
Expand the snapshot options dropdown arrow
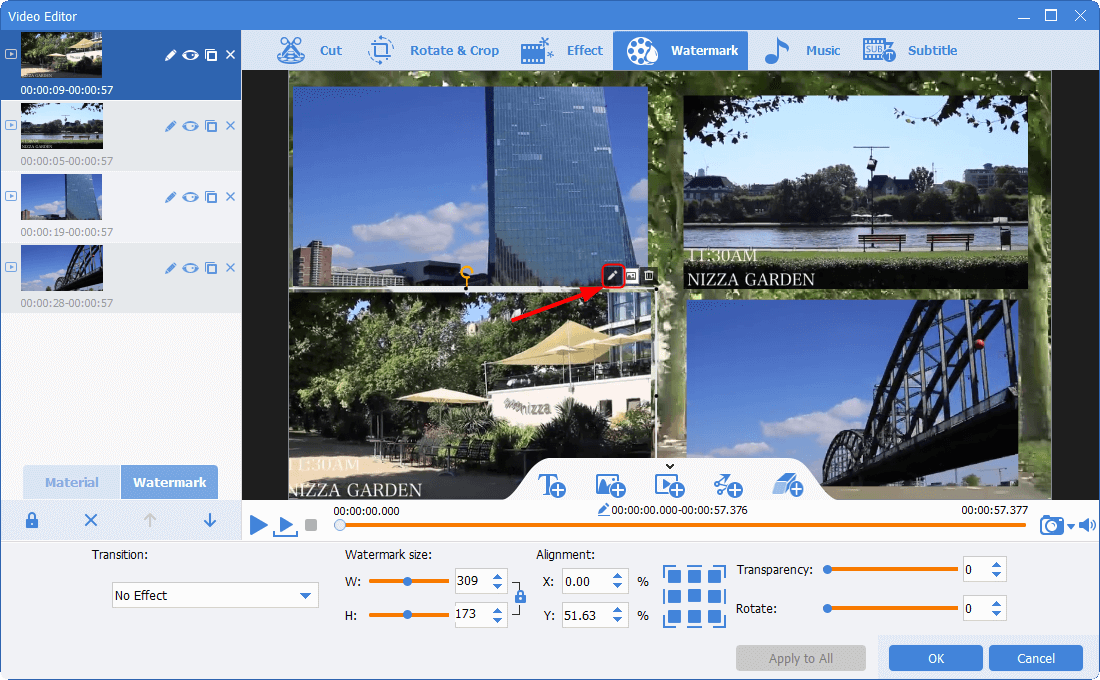1070,526
